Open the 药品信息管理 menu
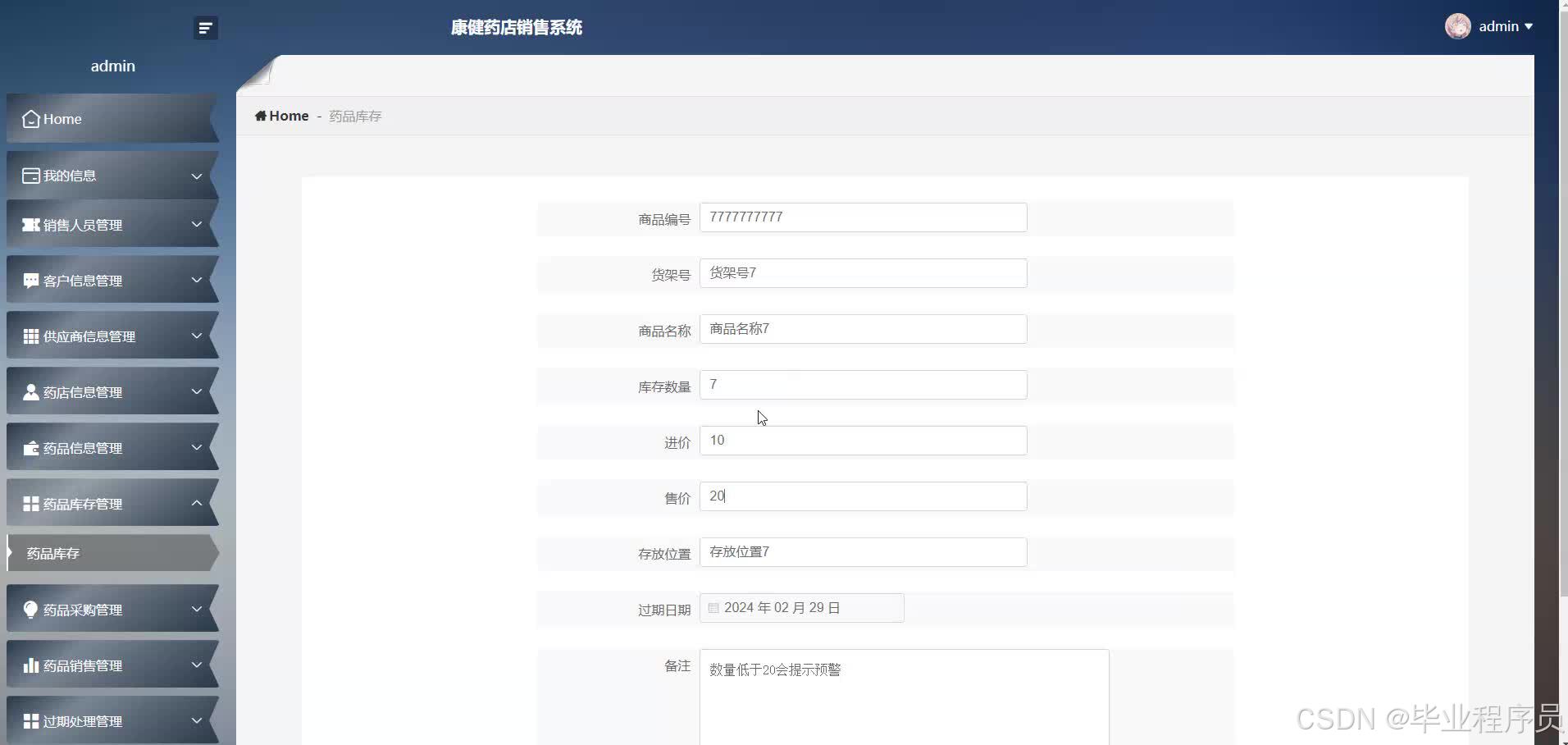1568x745 pixels. click(x=112, y=448)
